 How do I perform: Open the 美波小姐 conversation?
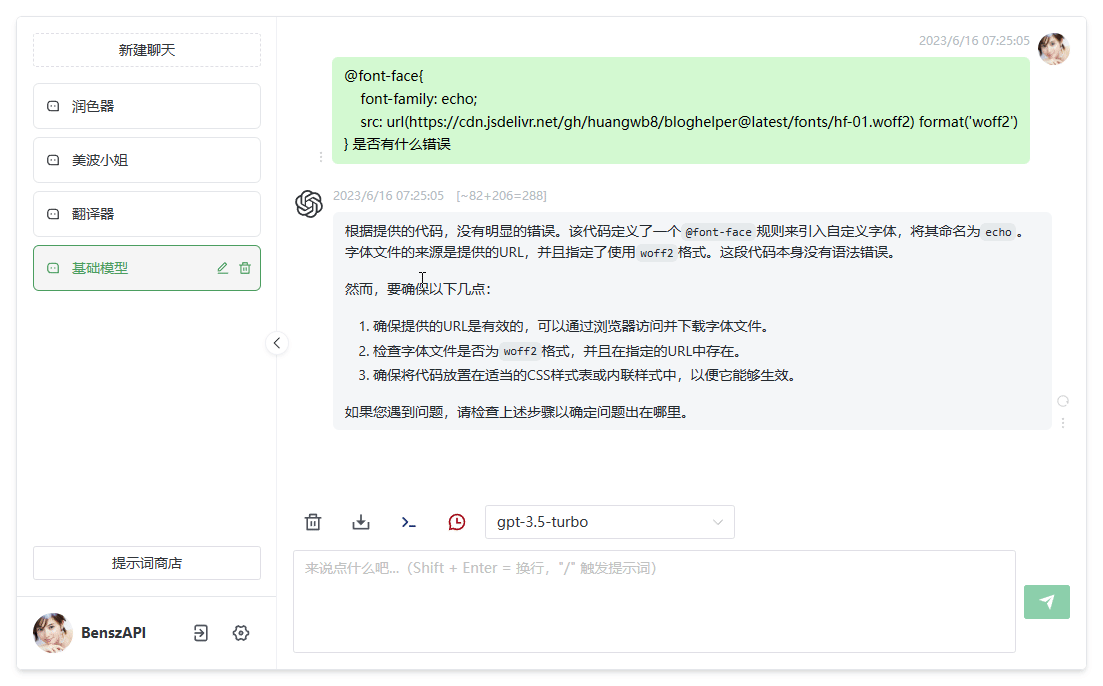pos(147,160)
